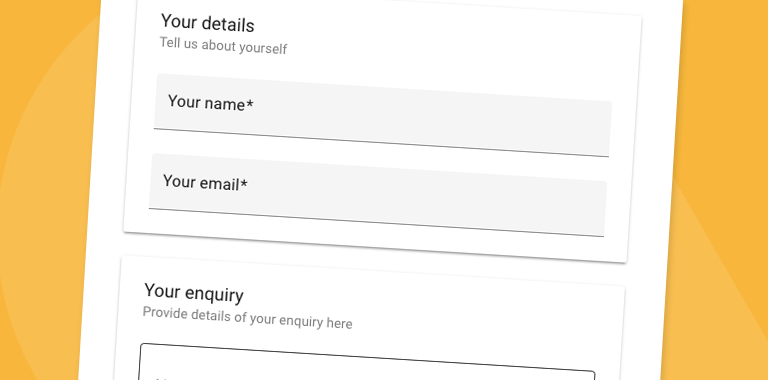Click the top border of enquiry text box
This screenshot has width=768, height=380.
367,358
